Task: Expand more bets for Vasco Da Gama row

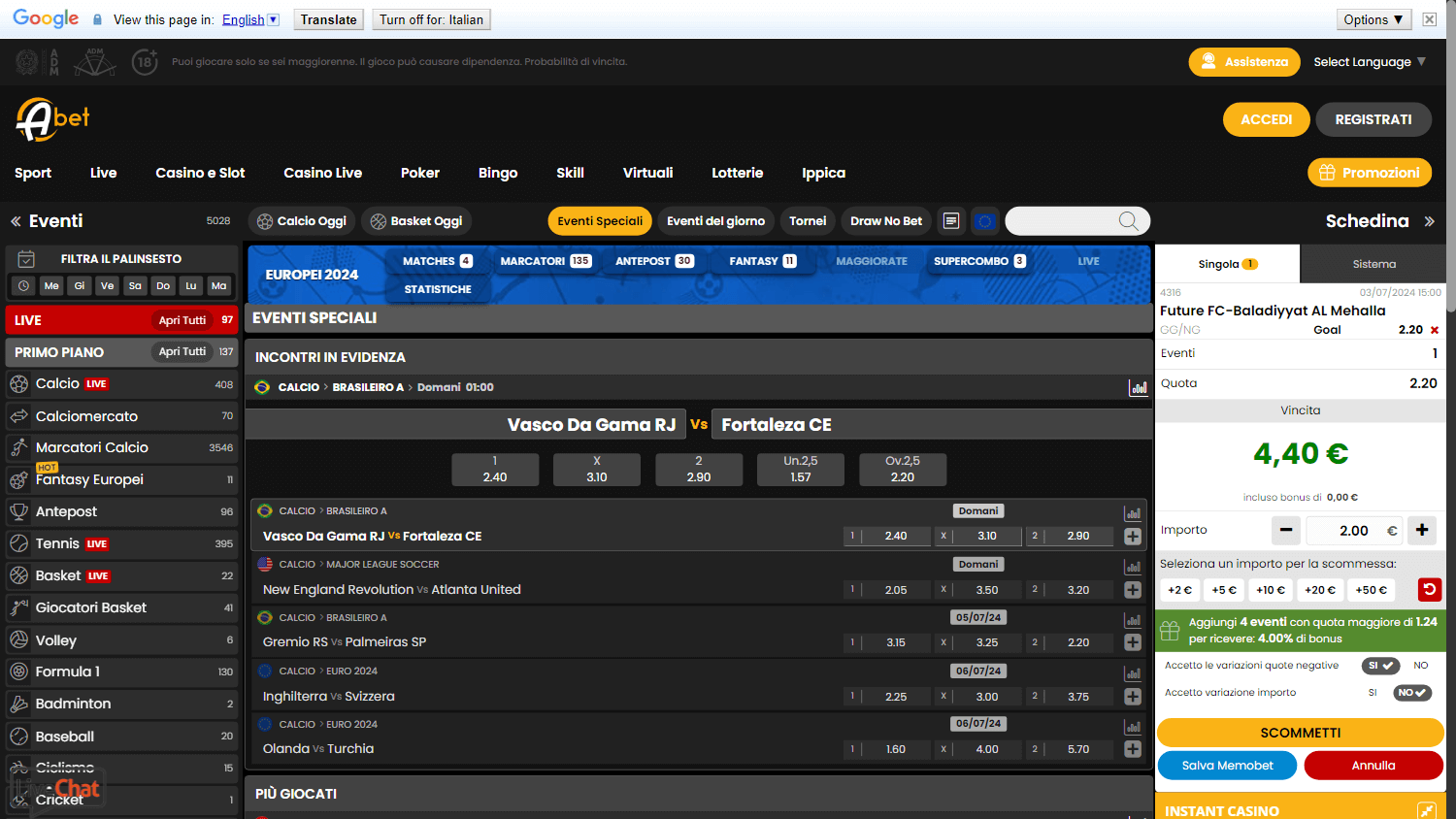Action: (x=1132, y=536)
